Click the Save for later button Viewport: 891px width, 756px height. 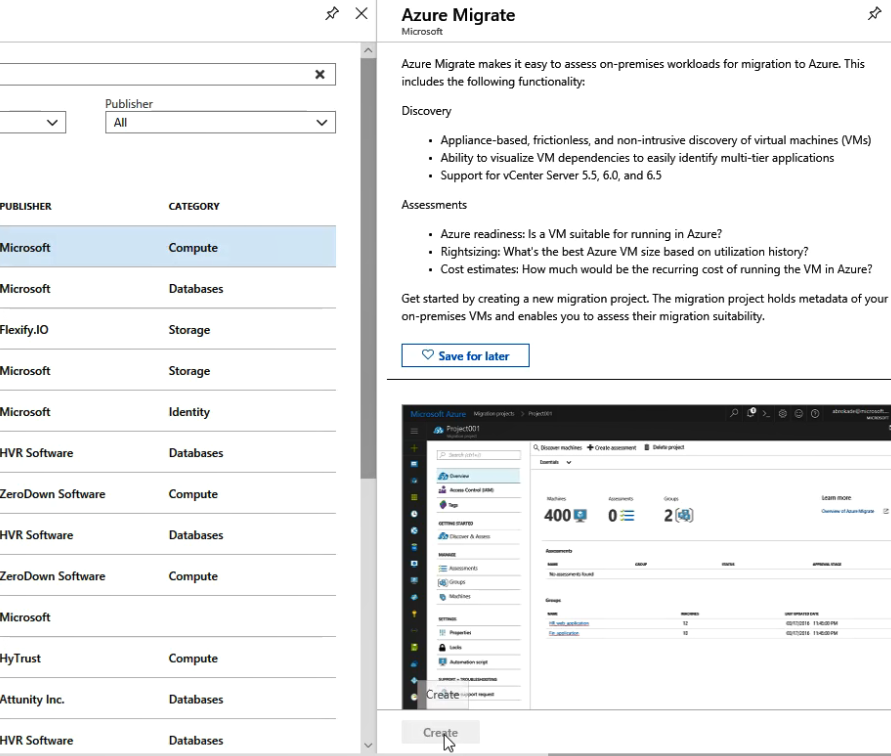(465, 355)
